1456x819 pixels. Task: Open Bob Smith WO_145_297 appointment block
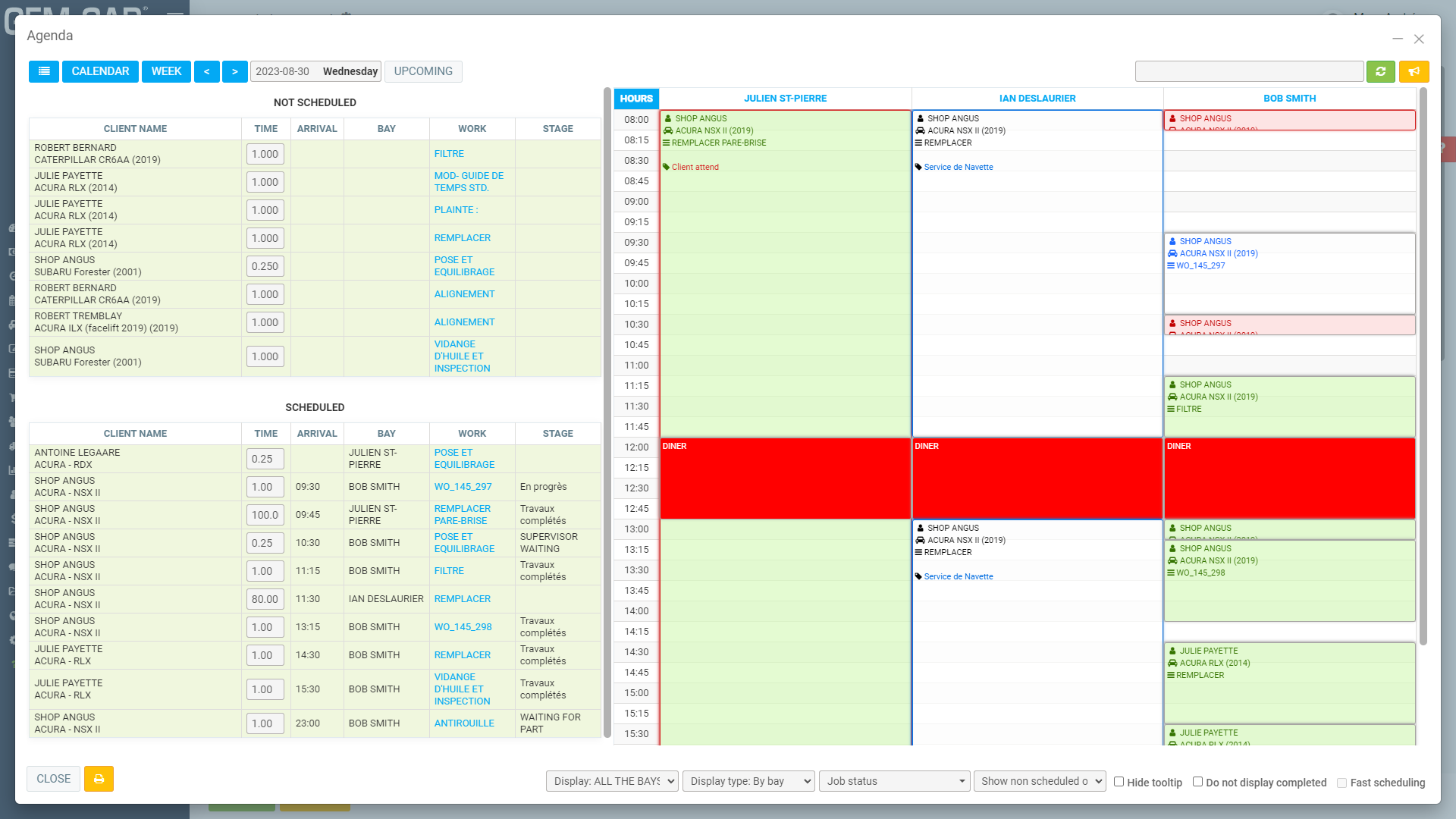[1289, 273]
